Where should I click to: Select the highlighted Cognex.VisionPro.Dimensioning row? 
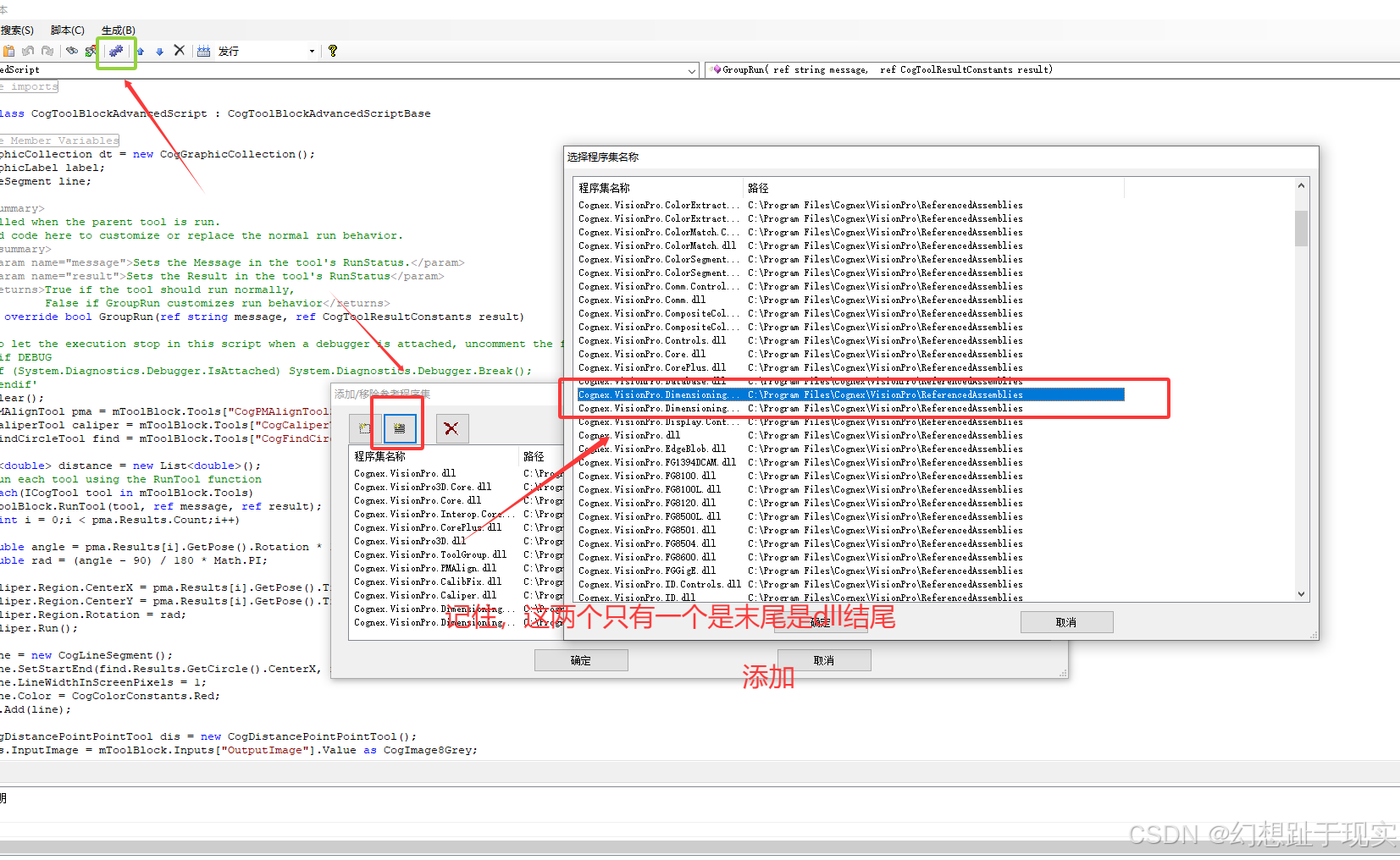[850, 394]
